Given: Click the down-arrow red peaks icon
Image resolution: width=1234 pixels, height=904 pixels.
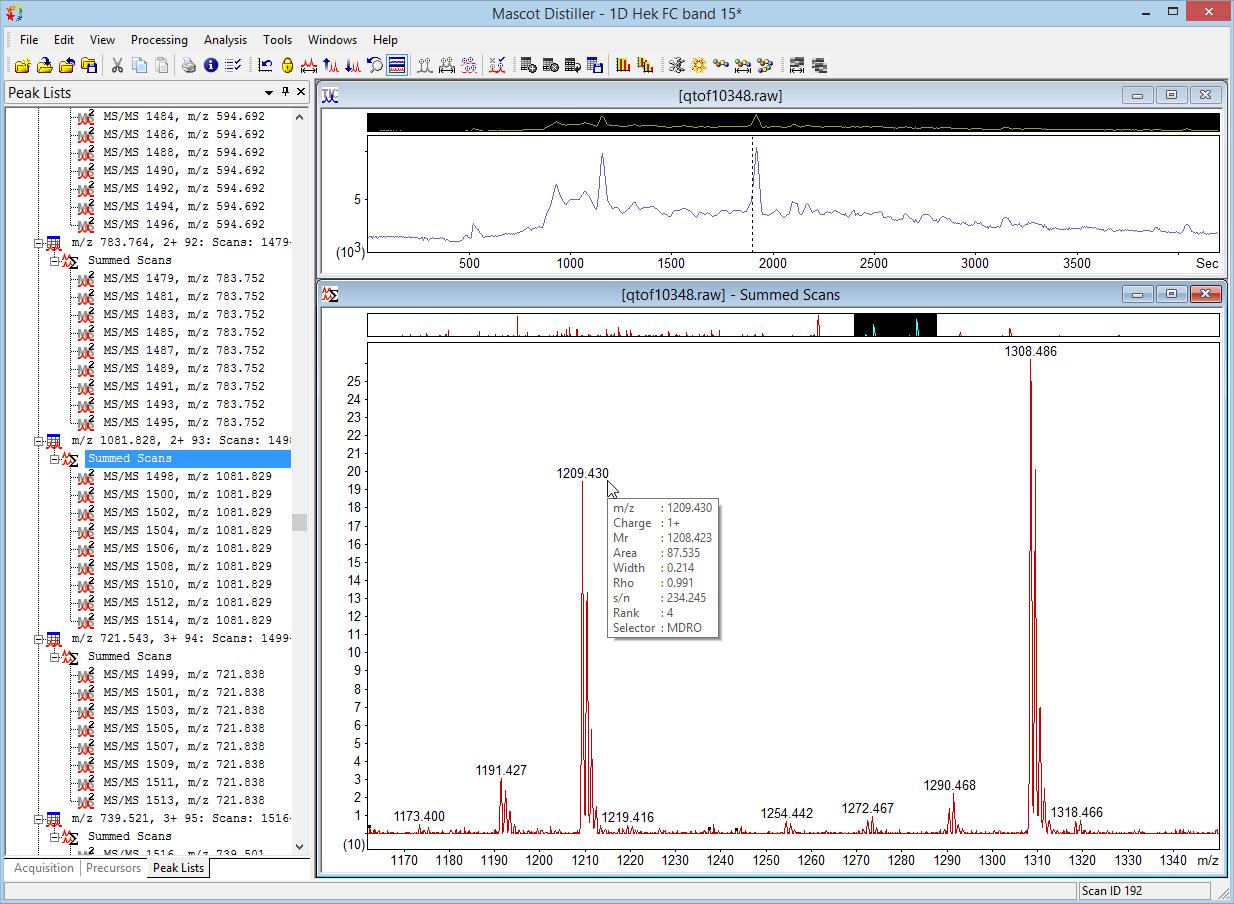Looking at the screenshot, I should [353, 66].
